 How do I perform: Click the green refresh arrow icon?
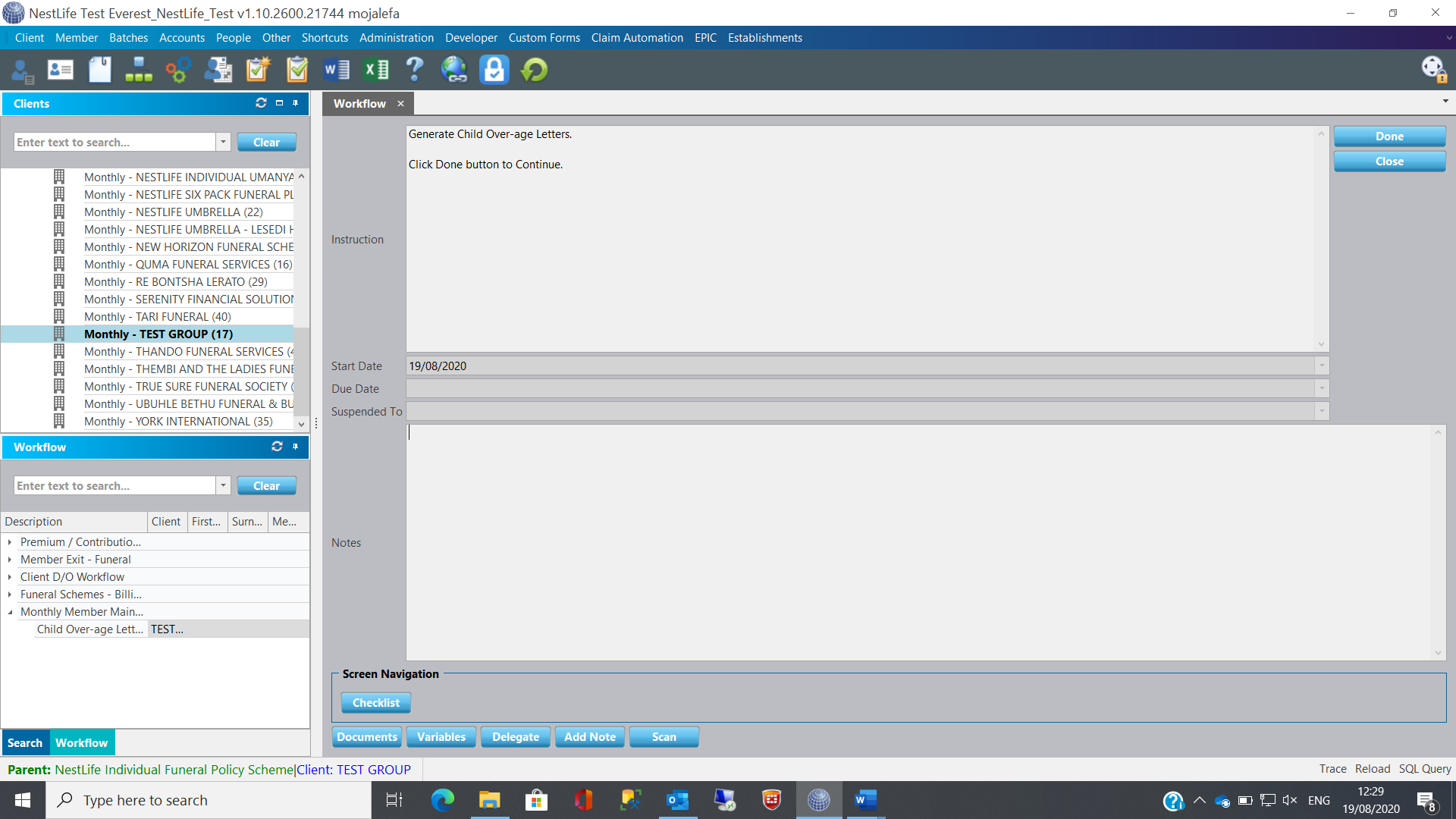point(535,71)
